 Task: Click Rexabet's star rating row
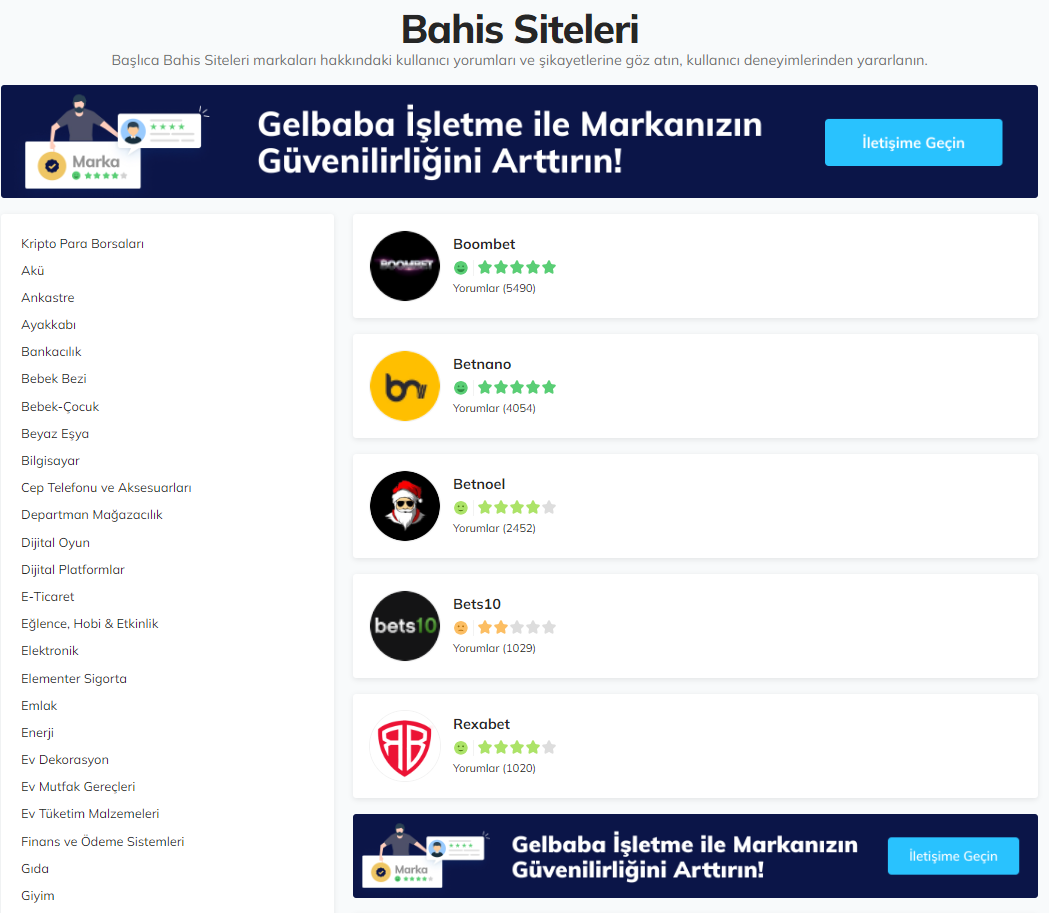[517, 747]
